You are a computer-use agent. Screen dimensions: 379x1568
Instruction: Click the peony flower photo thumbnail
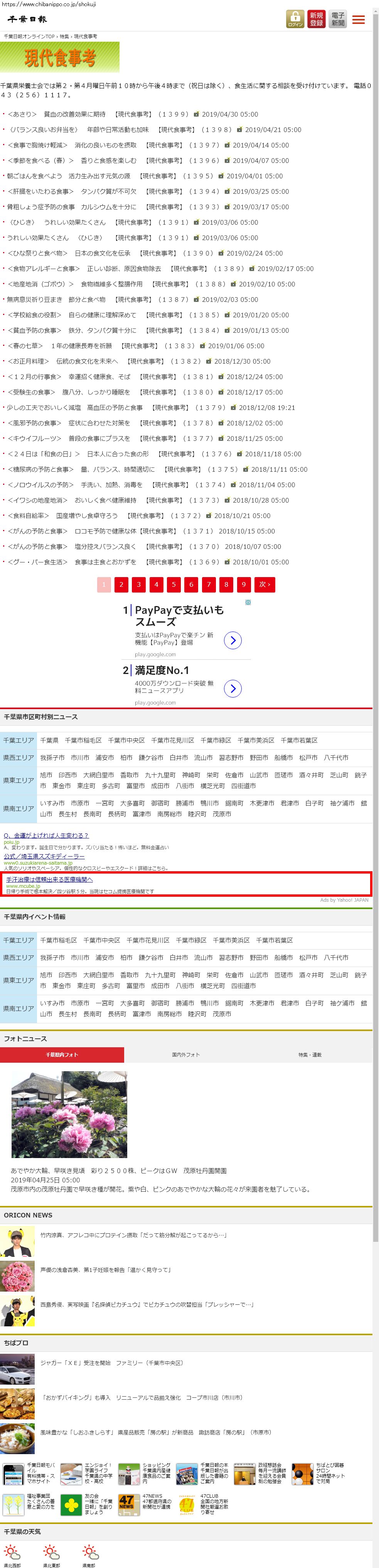69,1114
